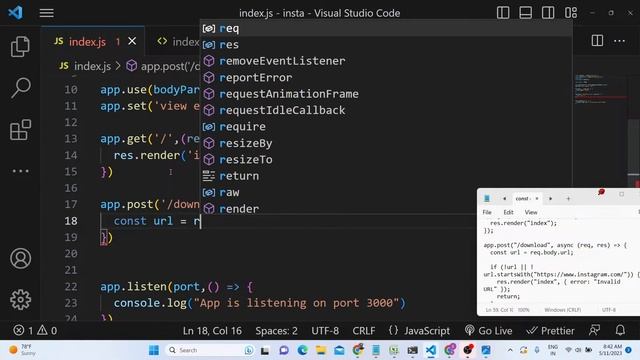
Task: Open the weather widget on taskbar
Action: click(22, 350)
